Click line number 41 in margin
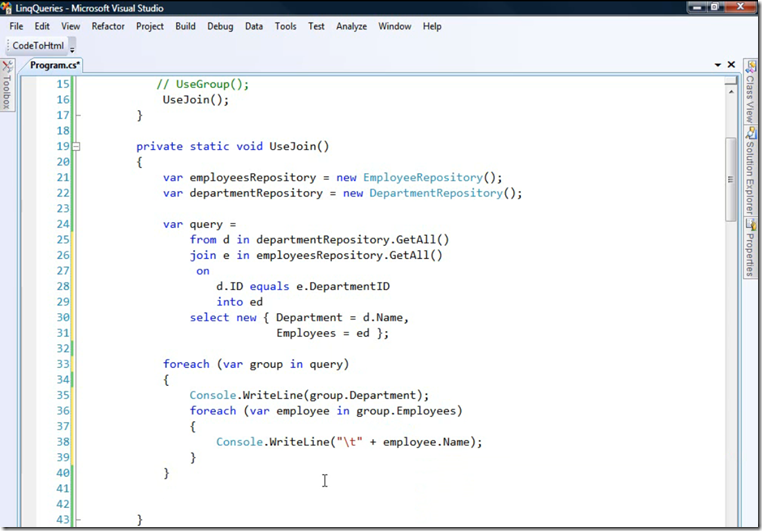This screenshot has height=531, width=762. pyautogui.click(x=63, y=488)
